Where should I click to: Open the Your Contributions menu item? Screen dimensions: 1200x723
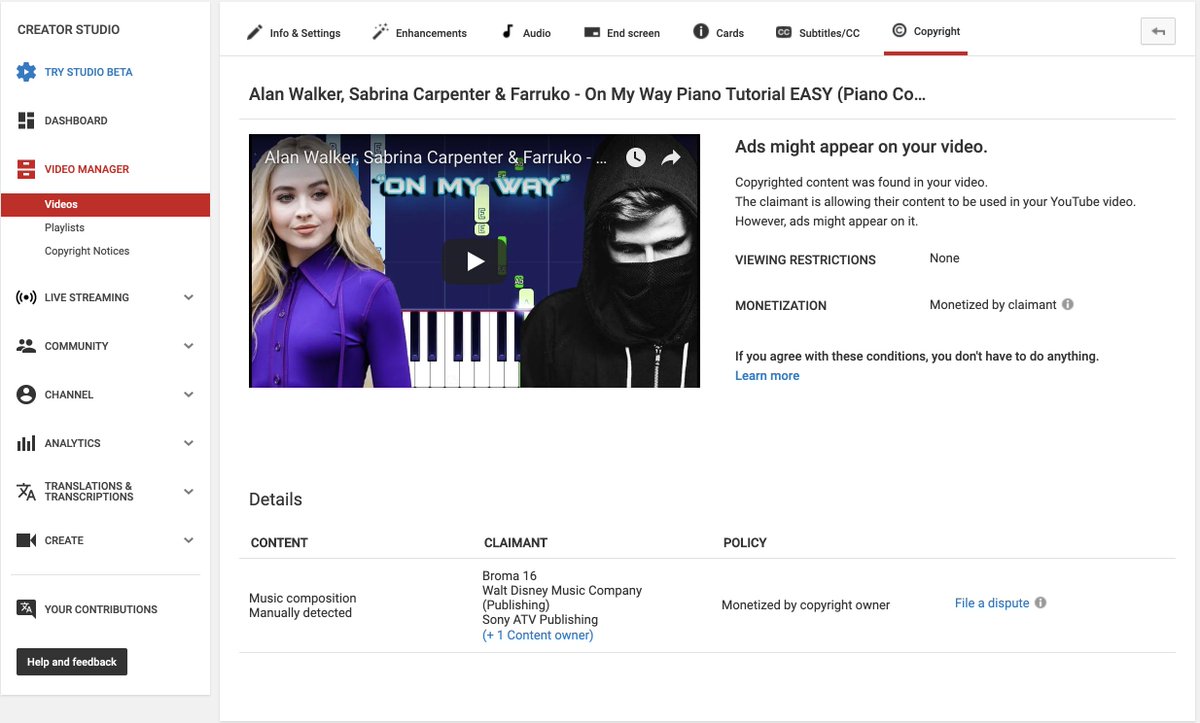click(101, 609)
